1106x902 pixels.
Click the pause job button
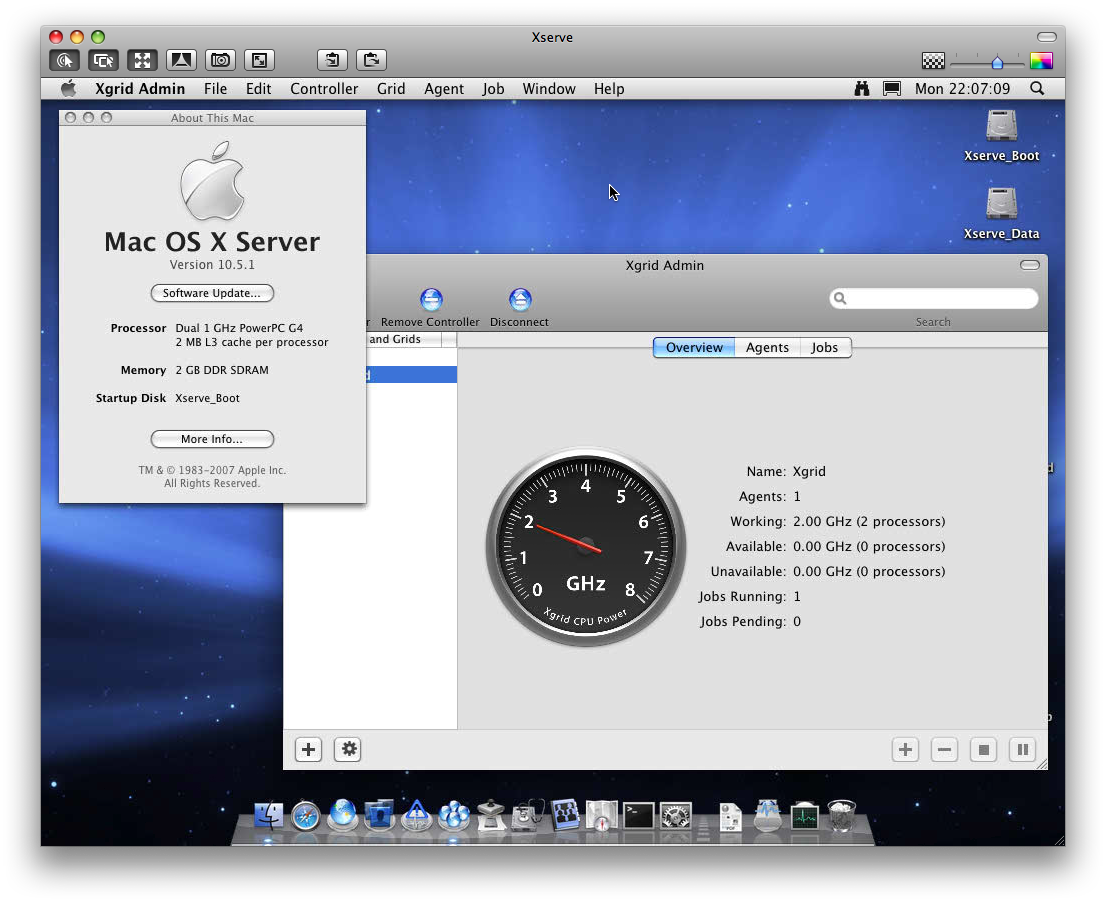(x=1022, y=749)
